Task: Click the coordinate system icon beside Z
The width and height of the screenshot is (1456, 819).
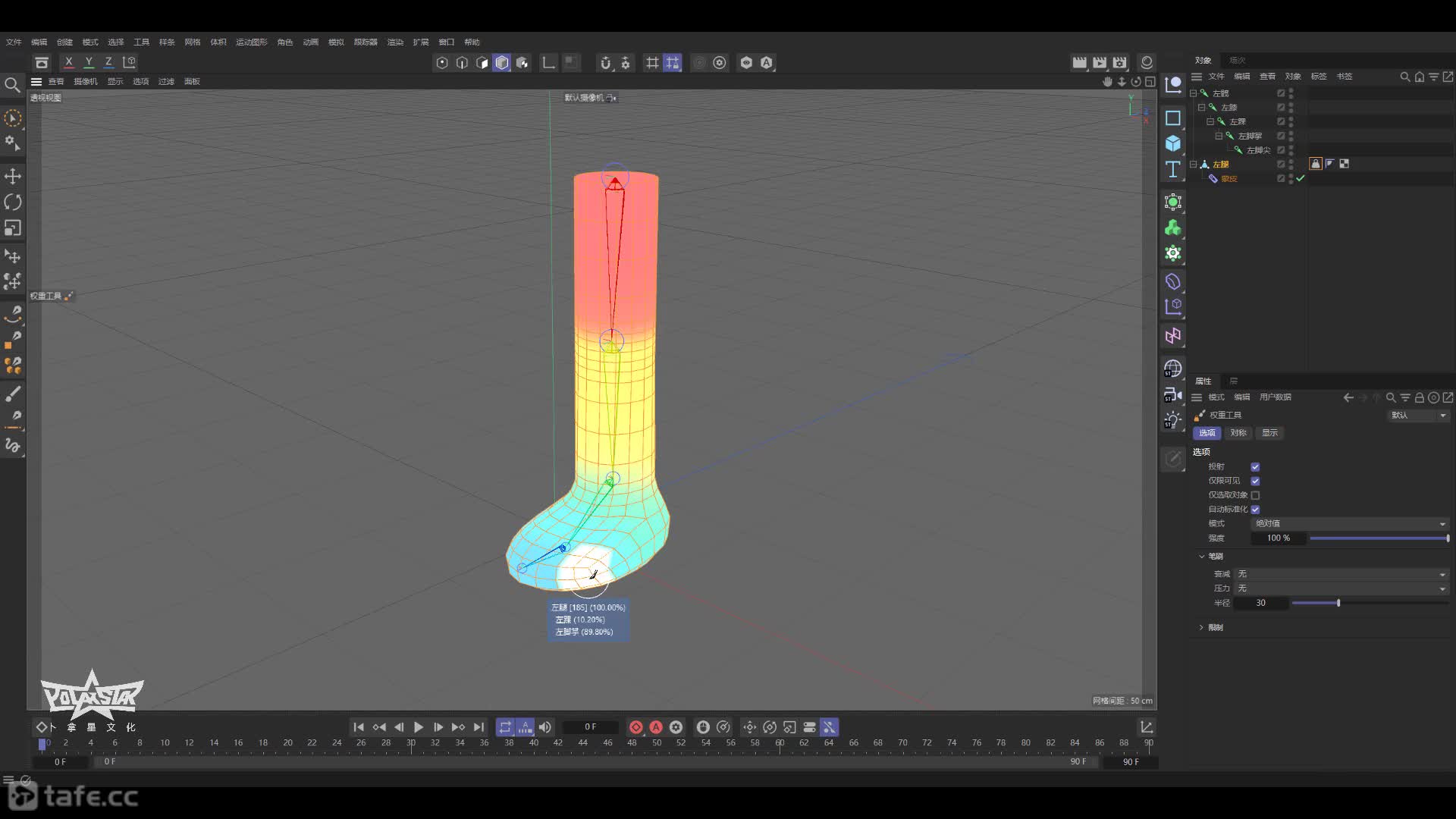Action: [x=129, y=62]
